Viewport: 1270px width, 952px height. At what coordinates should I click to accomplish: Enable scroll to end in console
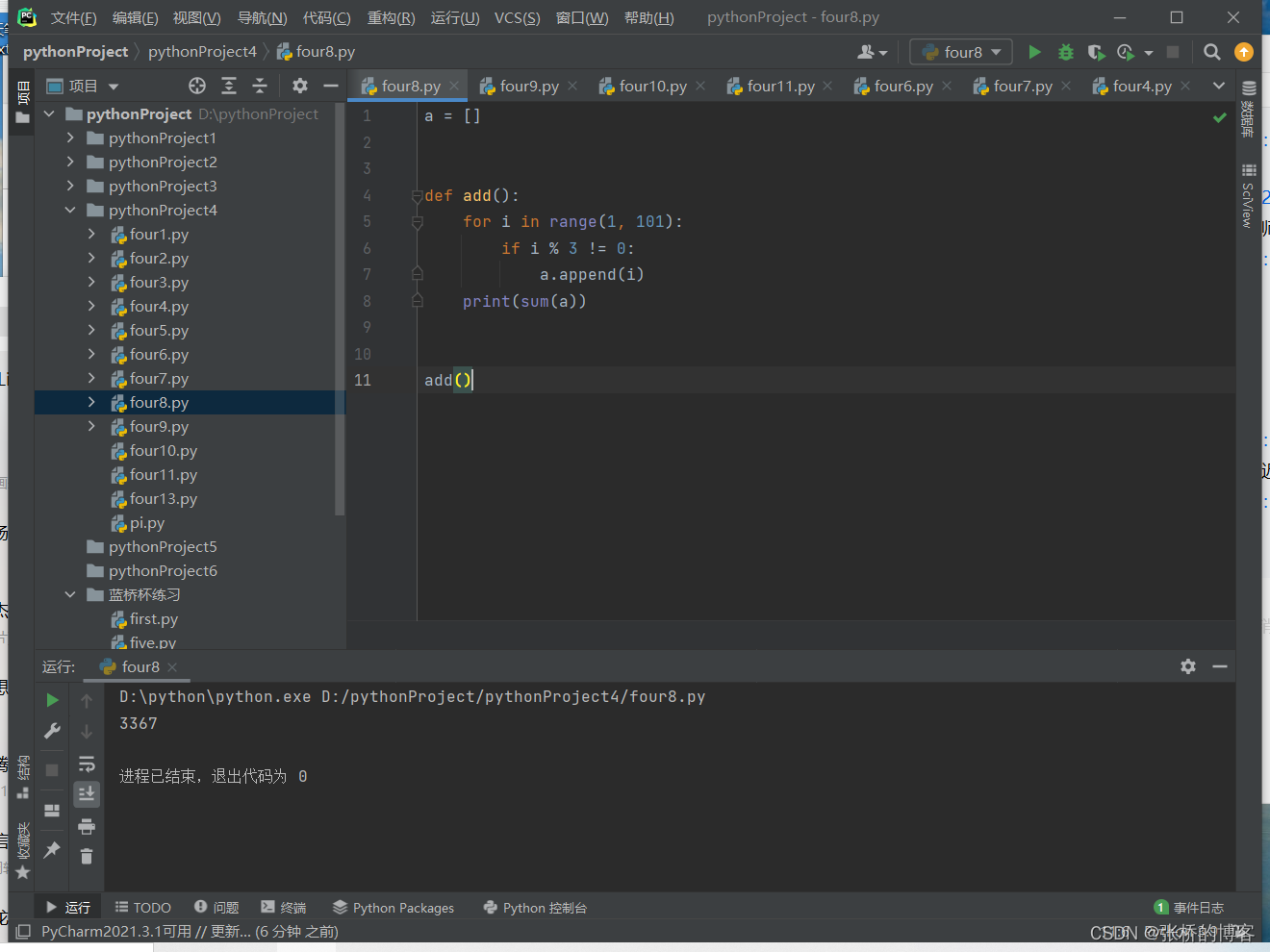[x=87, y=794]
